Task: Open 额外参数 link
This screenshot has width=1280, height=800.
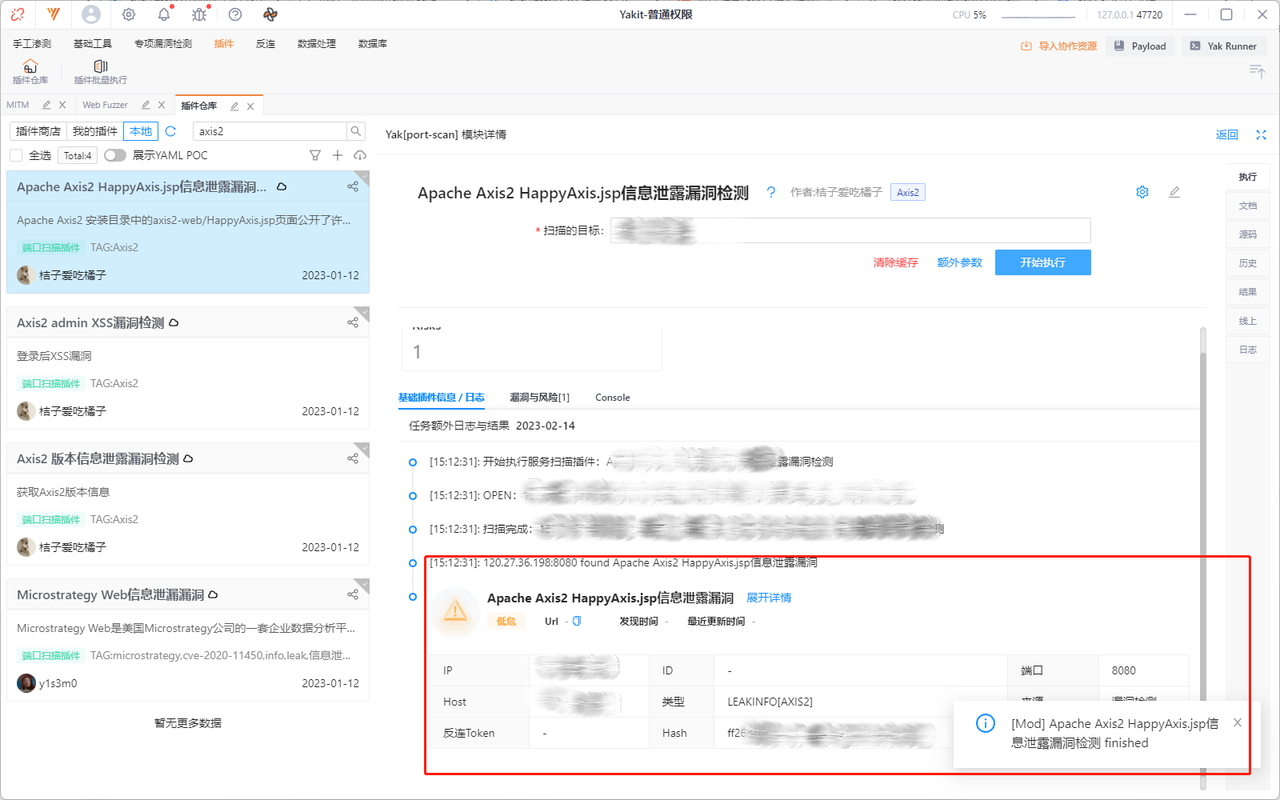Action: coord(960,262)
